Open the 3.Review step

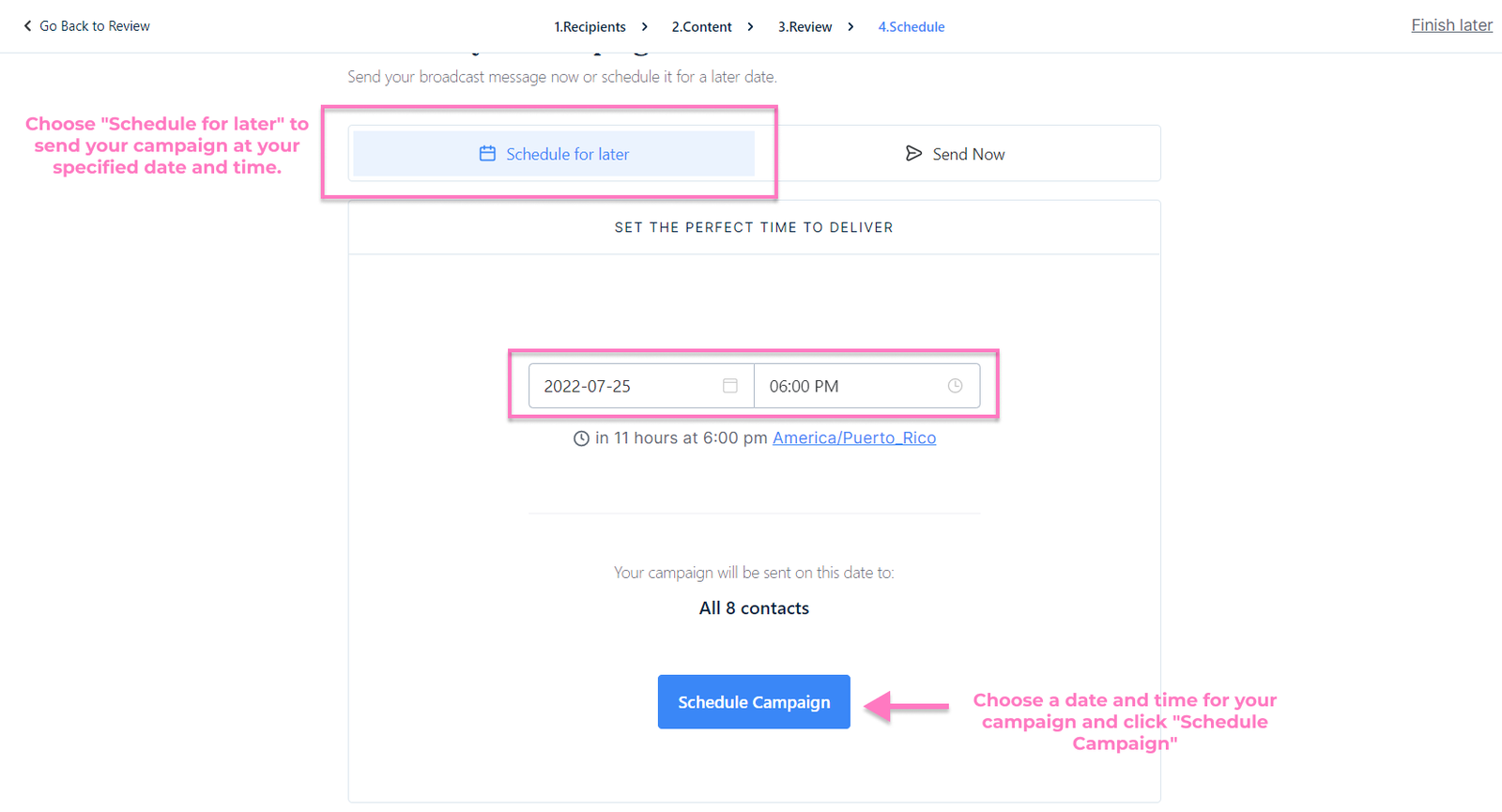coord(805,27)
